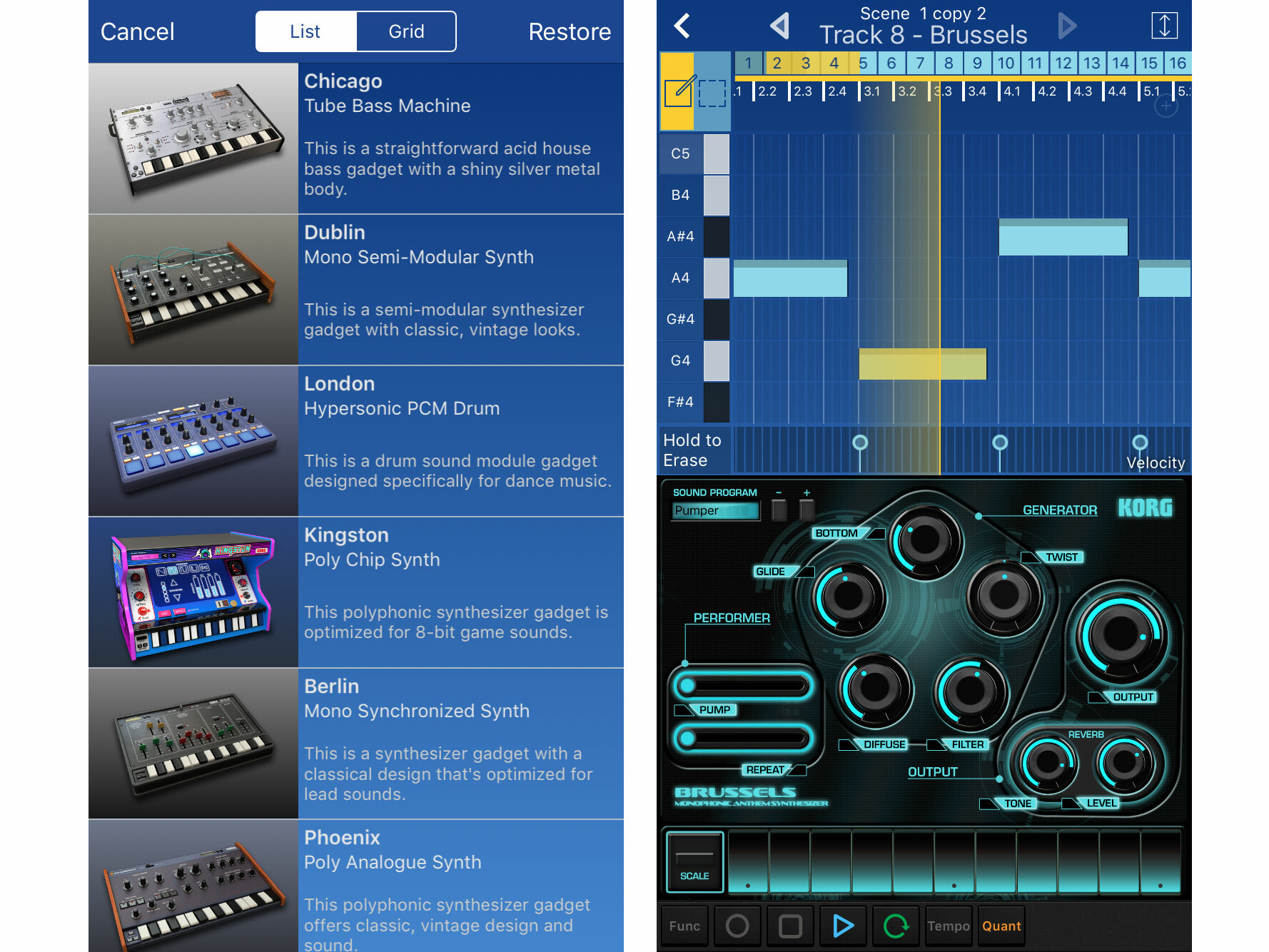Select the pencil draw tool

678,91
